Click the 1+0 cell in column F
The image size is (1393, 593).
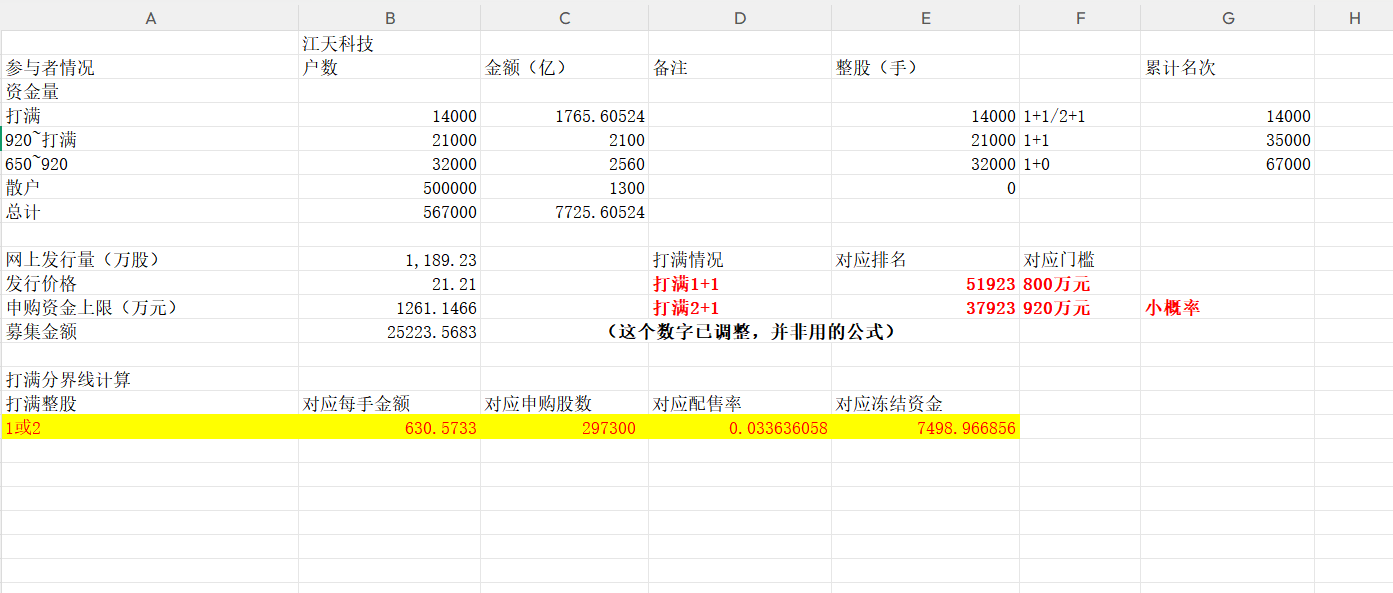pos(1080,164)
